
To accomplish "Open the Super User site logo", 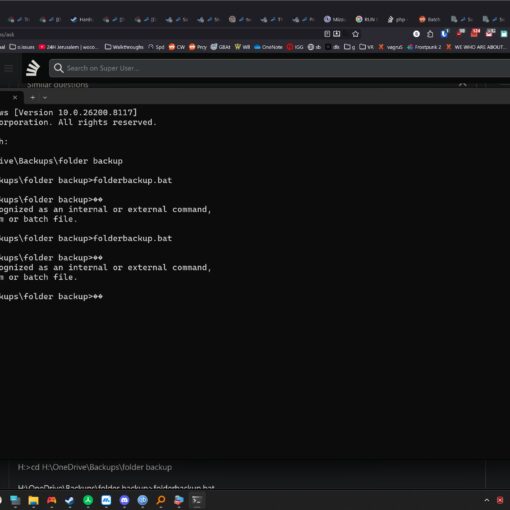I will [x=33, y=68].
